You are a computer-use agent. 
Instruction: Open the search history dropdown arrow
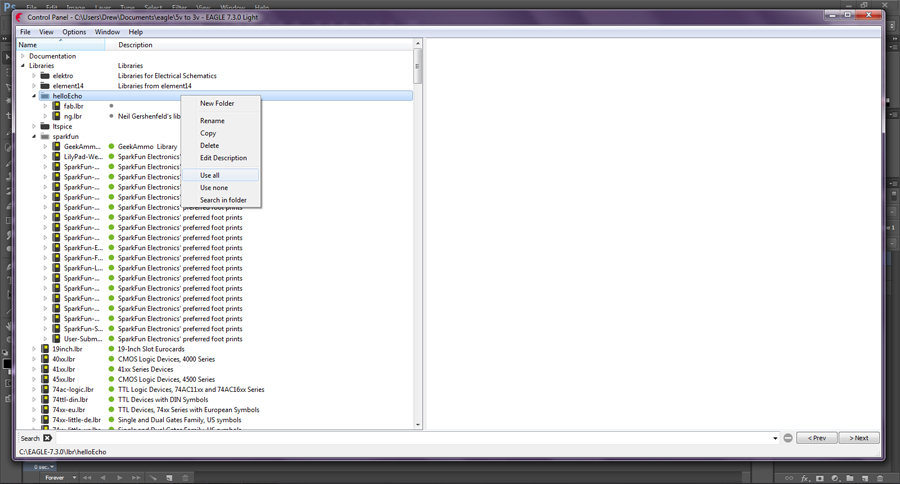pos(775,438)
